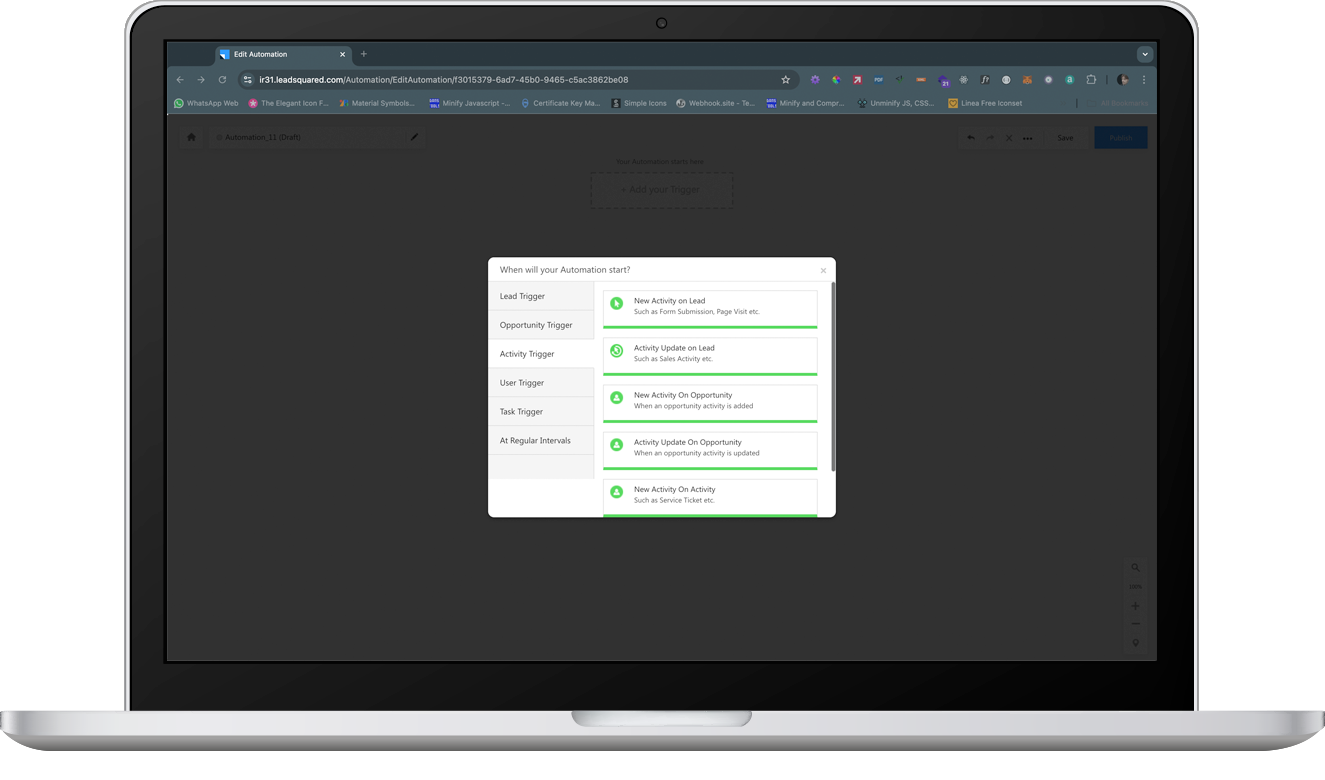Click the 100% zoom level indicator
The width and height of the screenshot is (1325, 780).
coord(1135,586)
